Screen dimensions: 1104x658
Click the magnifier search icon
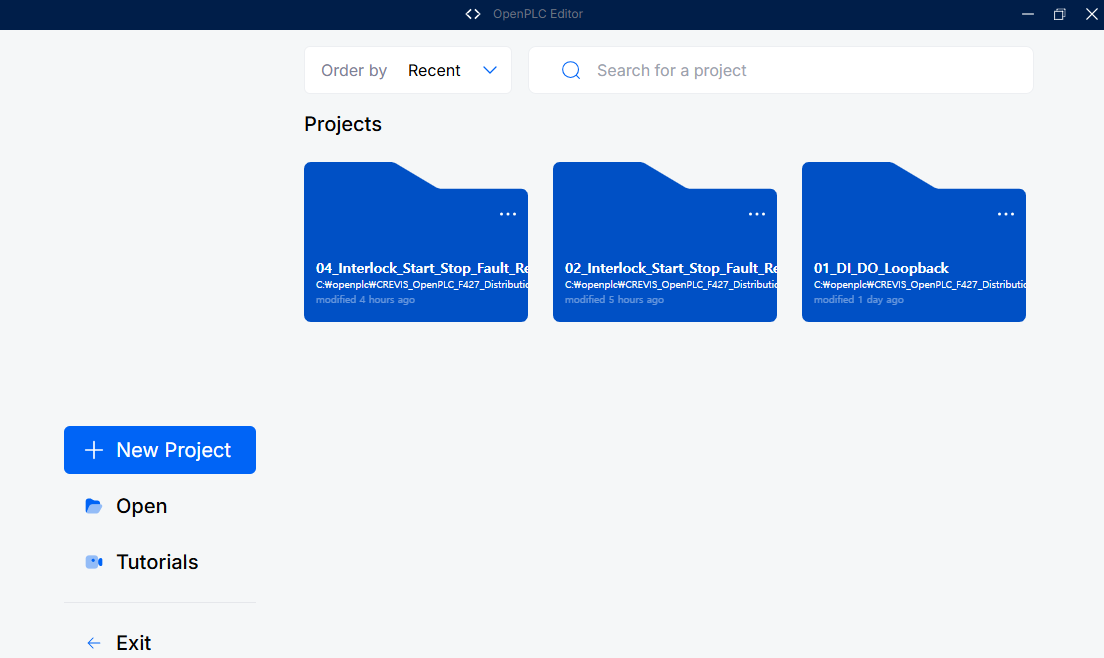point(571,70)
